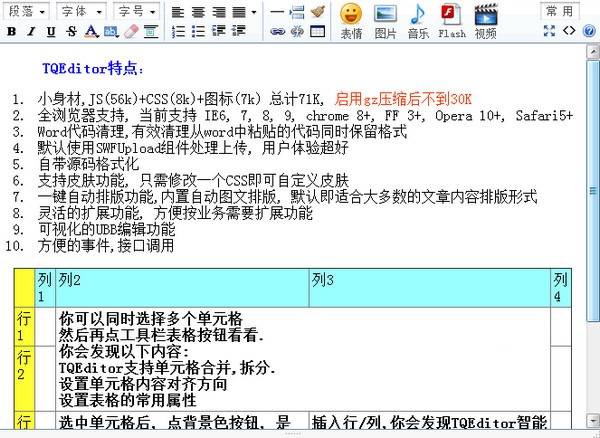Toggle underline formatting
The width and height of the screenshot is (600, 438).
click(51, 31)
